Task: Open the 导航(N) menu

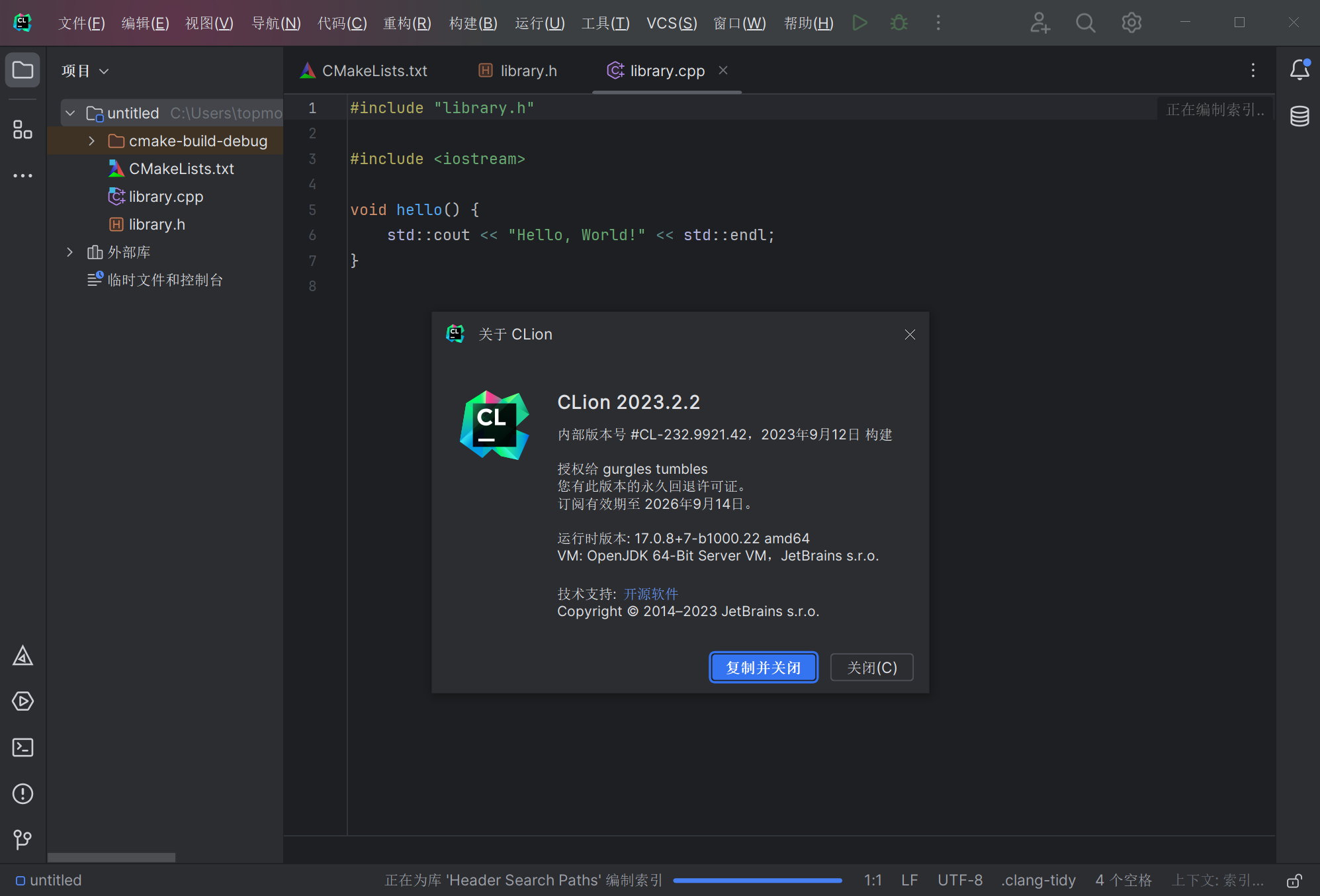Action: [x=276, y=23]
